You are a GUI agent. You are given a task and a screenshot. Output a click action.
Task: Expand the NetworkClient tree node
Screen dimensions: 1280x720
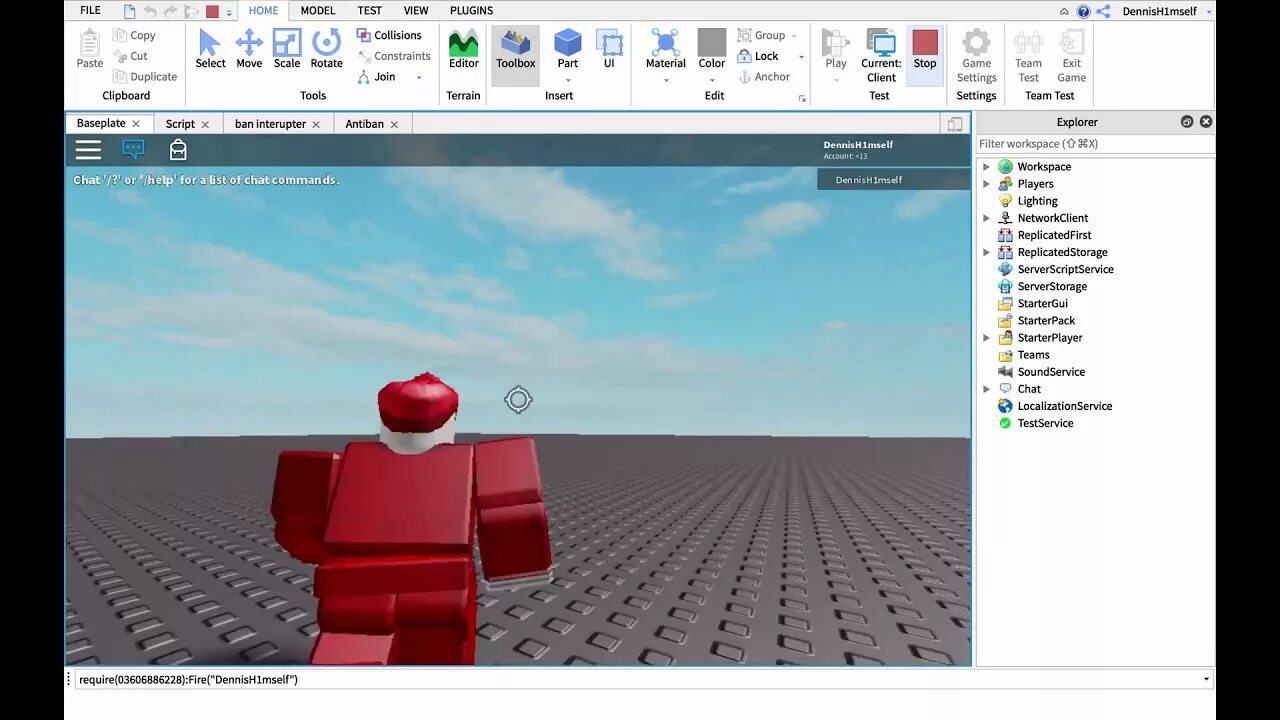[986, 218]
